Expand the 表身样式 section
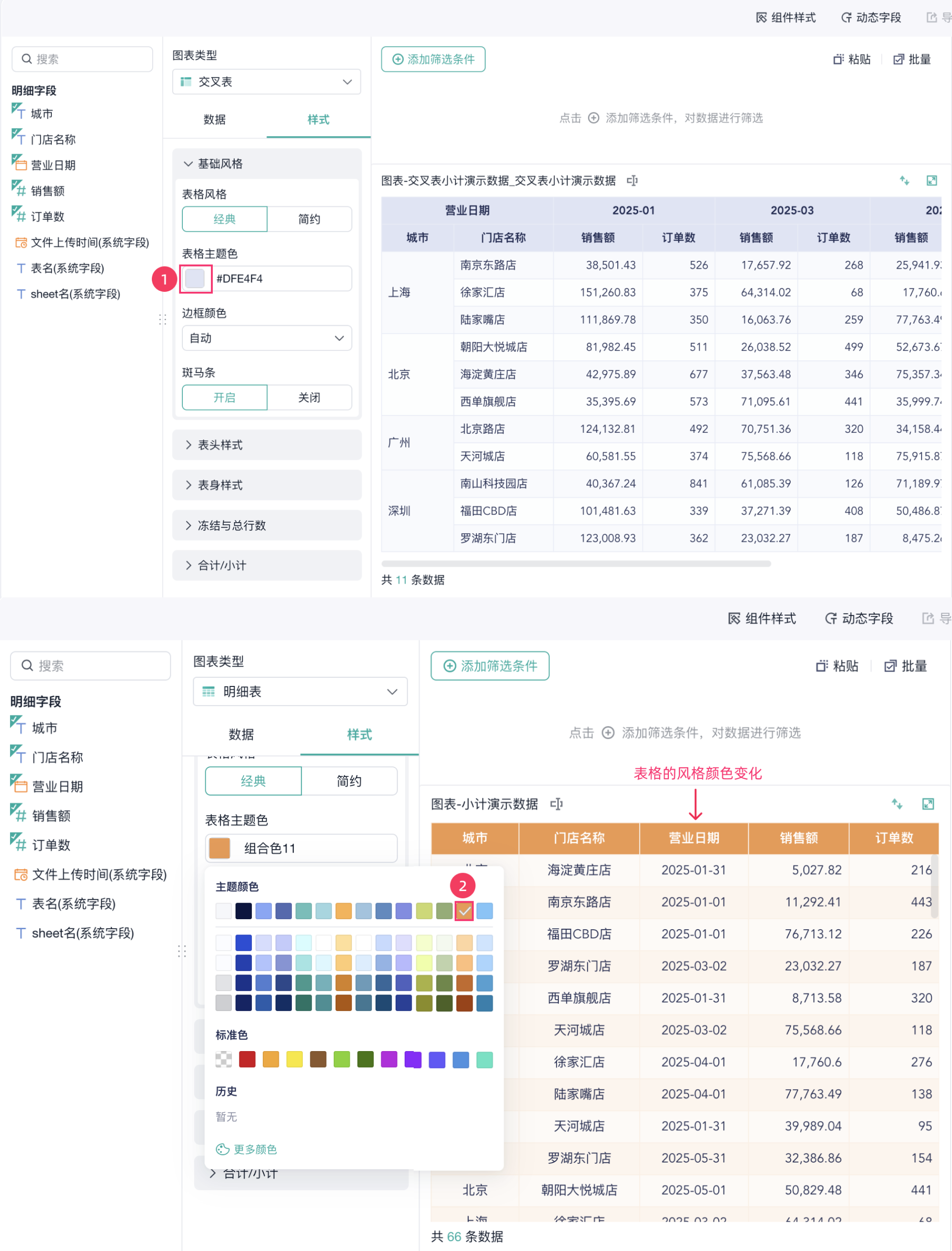952x1251 pixels. 267,486
